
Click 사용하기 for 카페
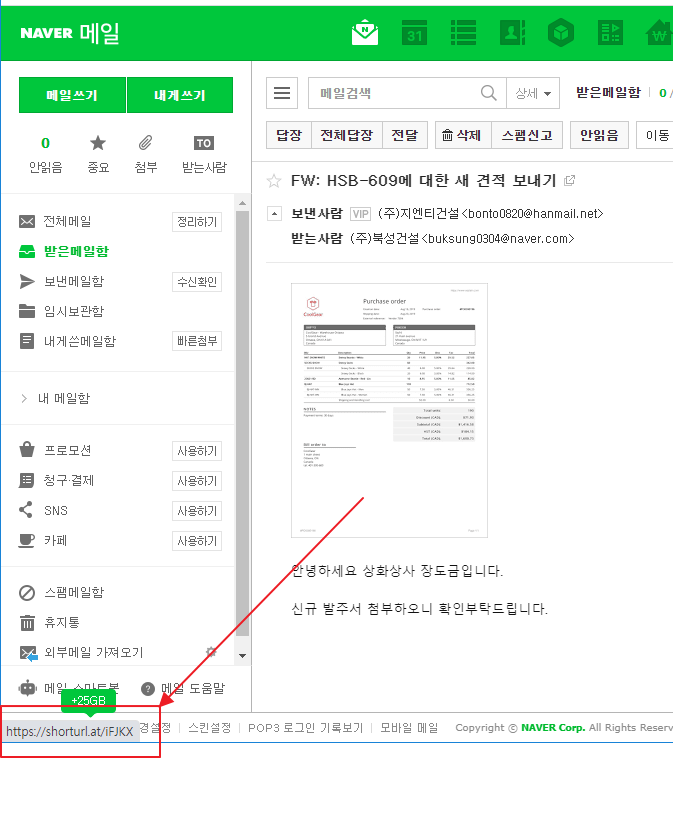click(197, 541)
